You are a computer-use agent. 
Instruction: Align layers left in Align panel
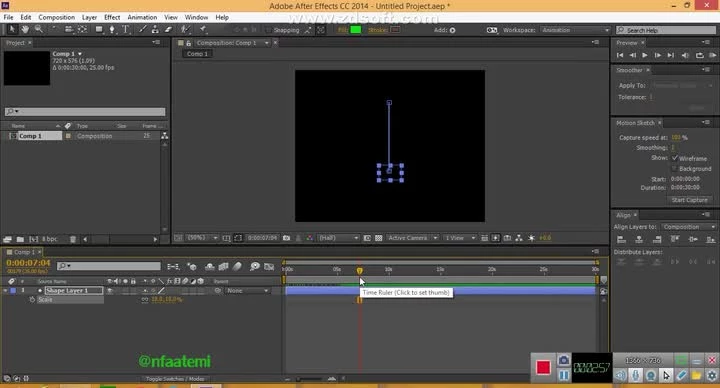click(621, 239)
